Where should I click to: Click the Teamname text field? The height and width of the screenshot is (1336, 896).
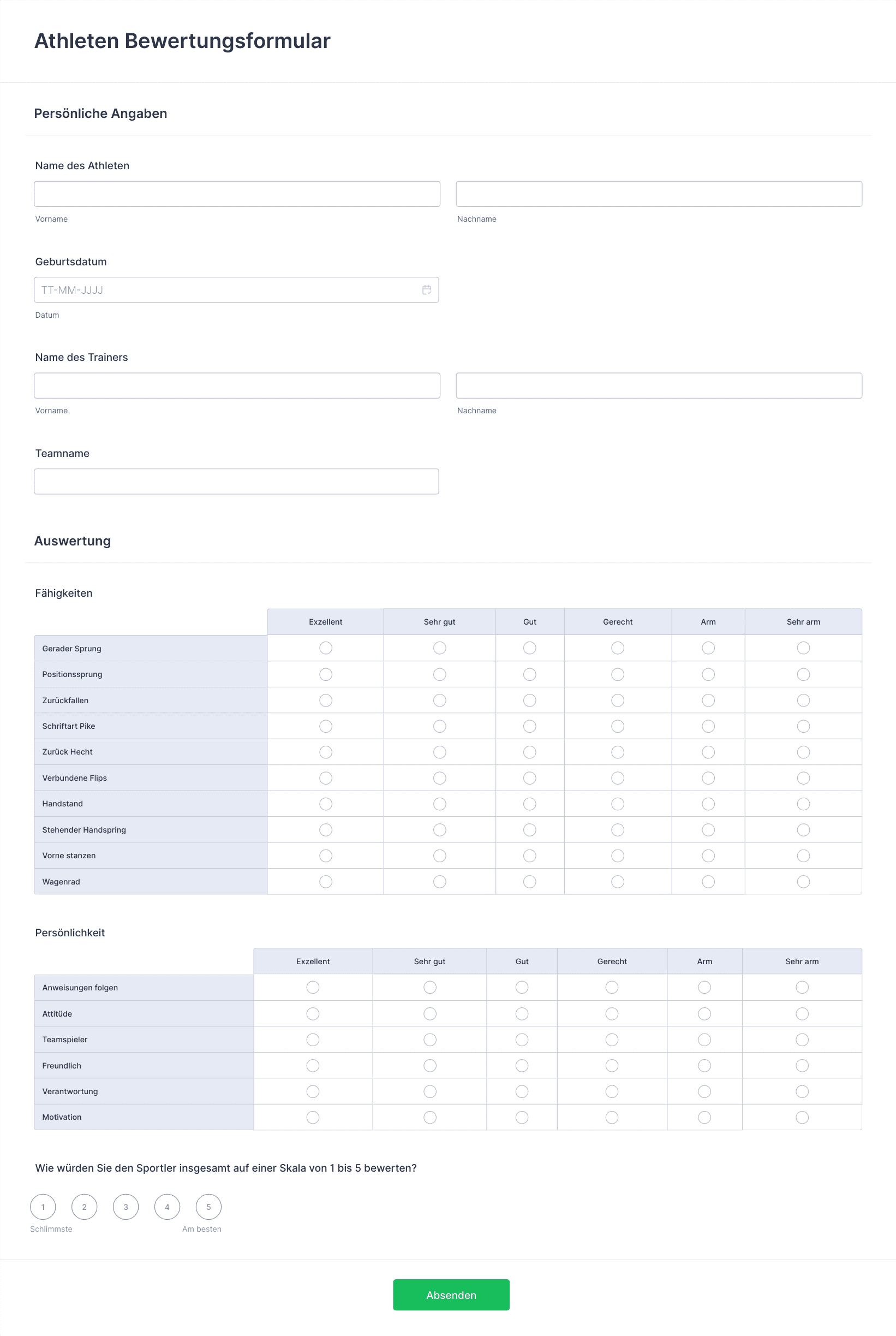coord(236,482)
